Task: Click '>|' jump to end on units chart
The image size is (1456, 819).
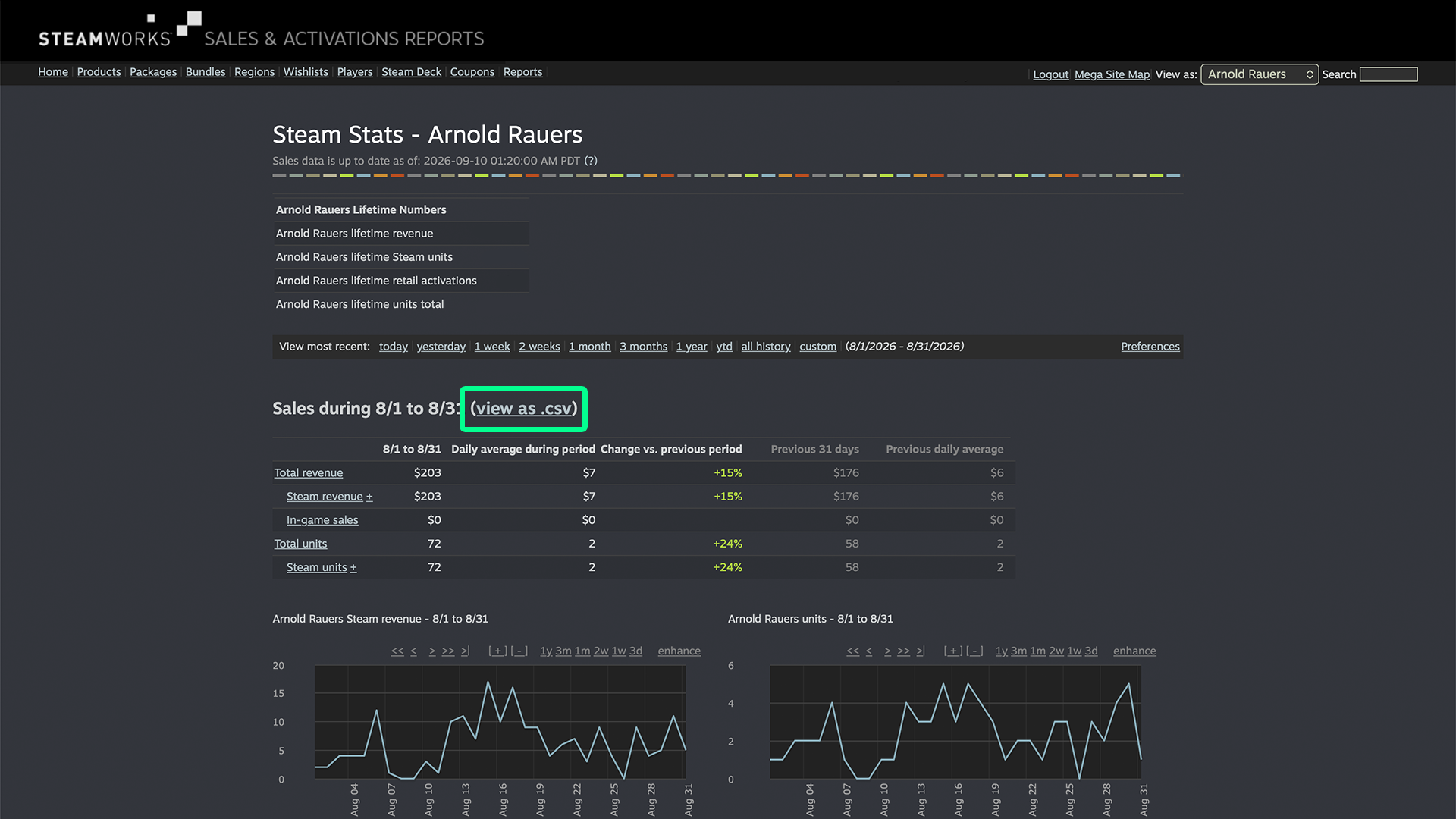Action: coord(921,651)
